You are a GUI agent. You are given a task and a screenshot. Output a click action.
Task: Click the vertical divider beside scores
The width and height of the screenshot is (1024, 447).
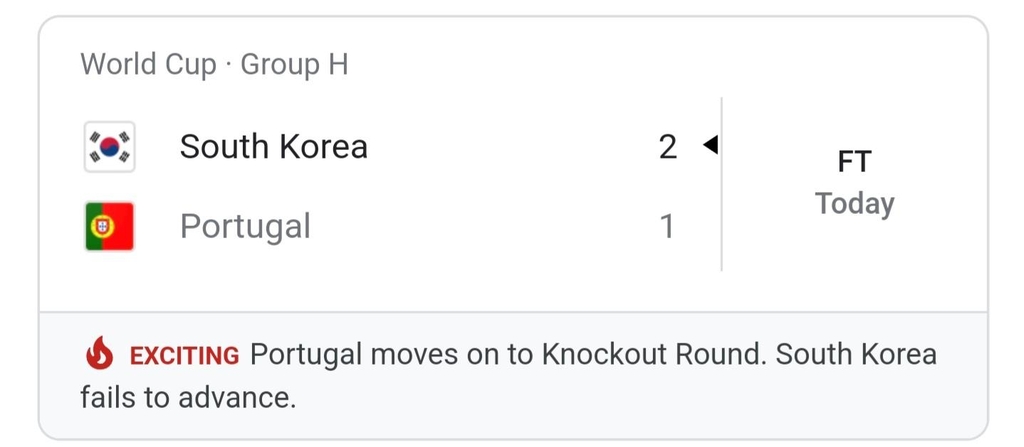coord(722,184)
